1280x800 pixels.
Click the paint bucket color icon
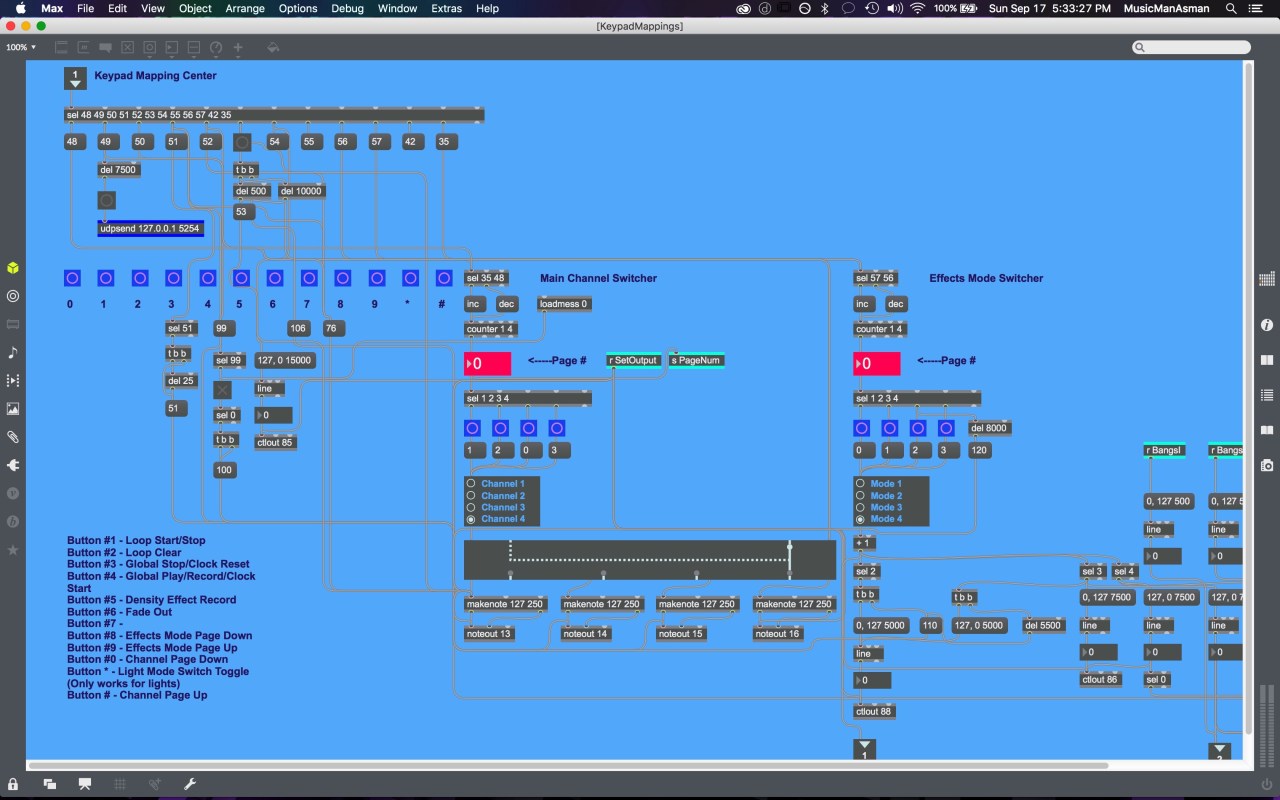pyautogui.click(x=273, y=47)
